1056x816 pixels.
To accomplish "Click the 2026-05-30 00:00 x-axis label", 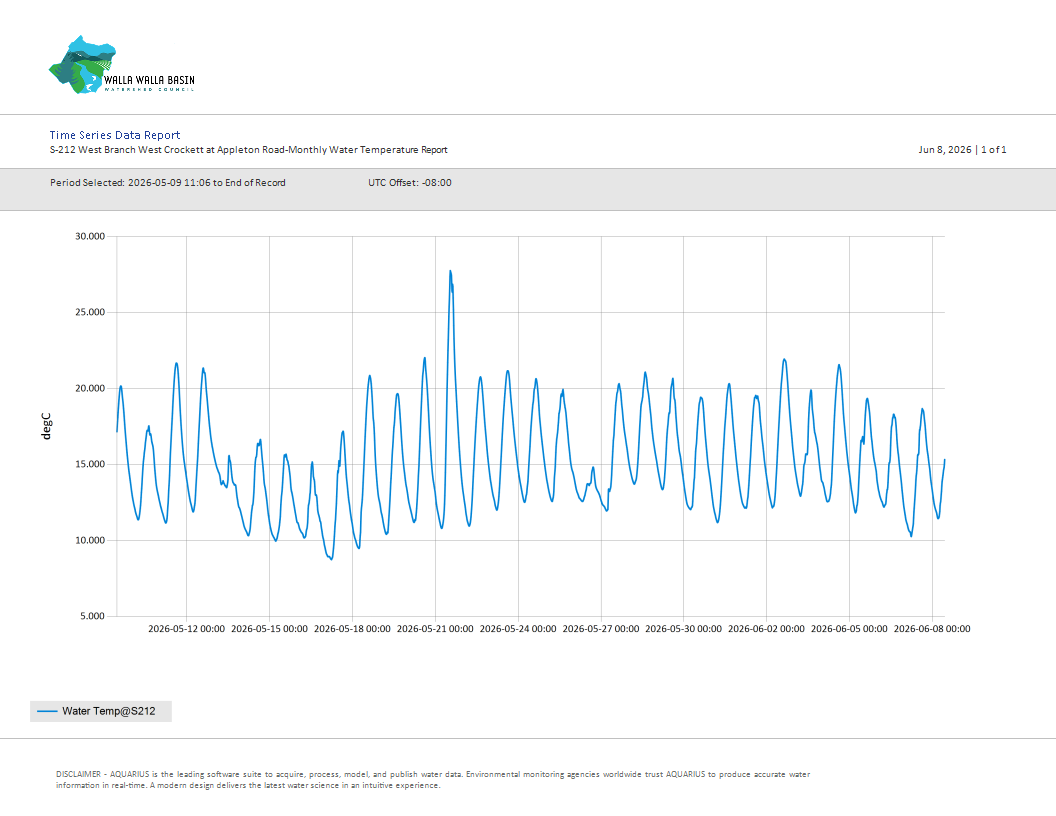I will click(x=684, y=629).
